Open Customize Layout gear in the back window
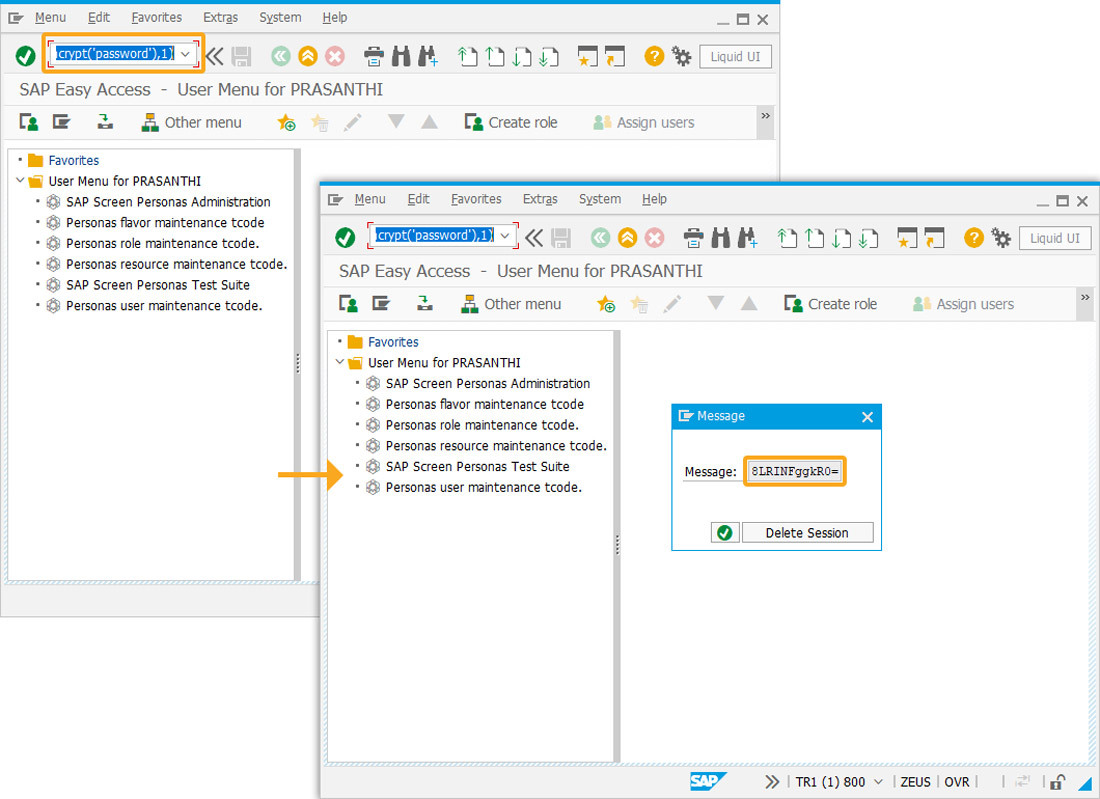This screenshot has width=1100, height=799. tap(681, 56)
